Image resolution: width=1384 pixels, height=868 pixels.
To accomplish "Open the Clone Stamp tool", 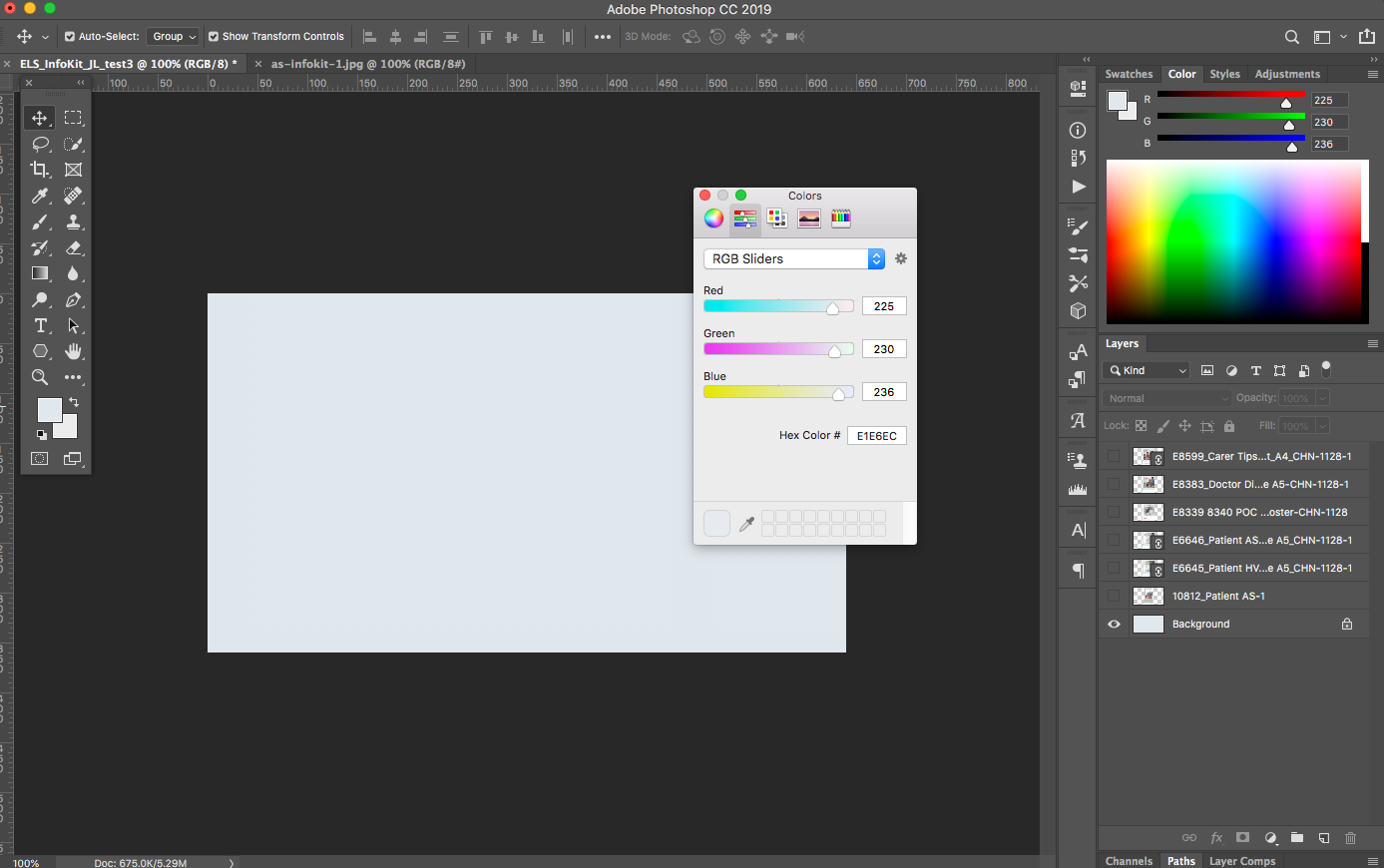I will pos(73,221).
